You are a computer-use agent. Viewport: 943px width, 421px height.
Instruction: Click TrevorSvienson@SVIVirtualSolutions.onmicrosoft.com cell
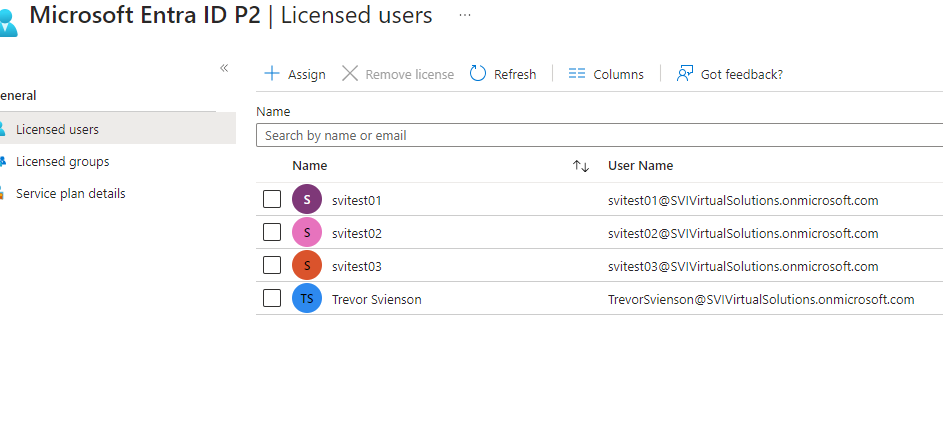tap(761, 300)
